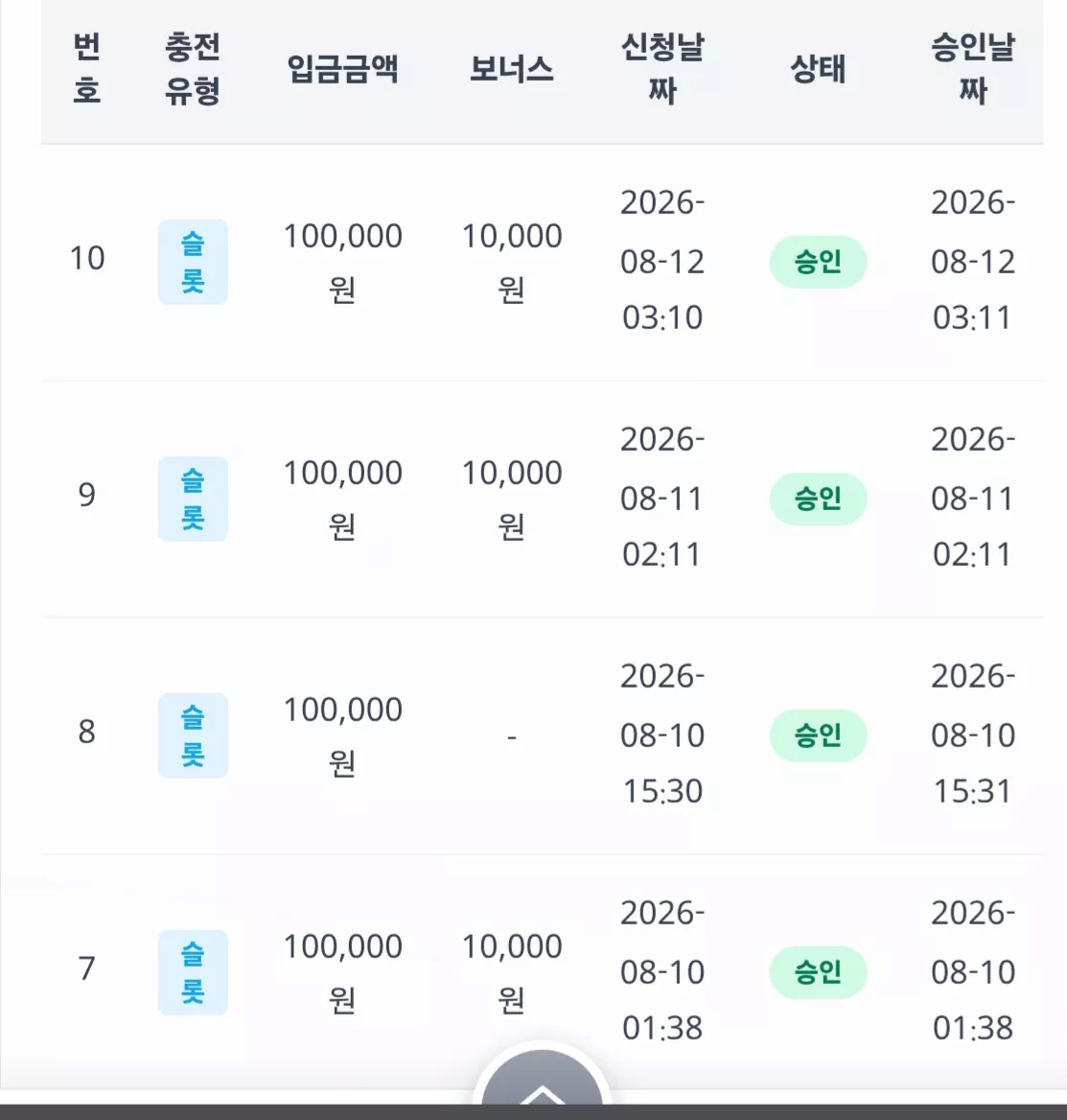
Task: Select the 보너스 column header
Action: (511, 69)
